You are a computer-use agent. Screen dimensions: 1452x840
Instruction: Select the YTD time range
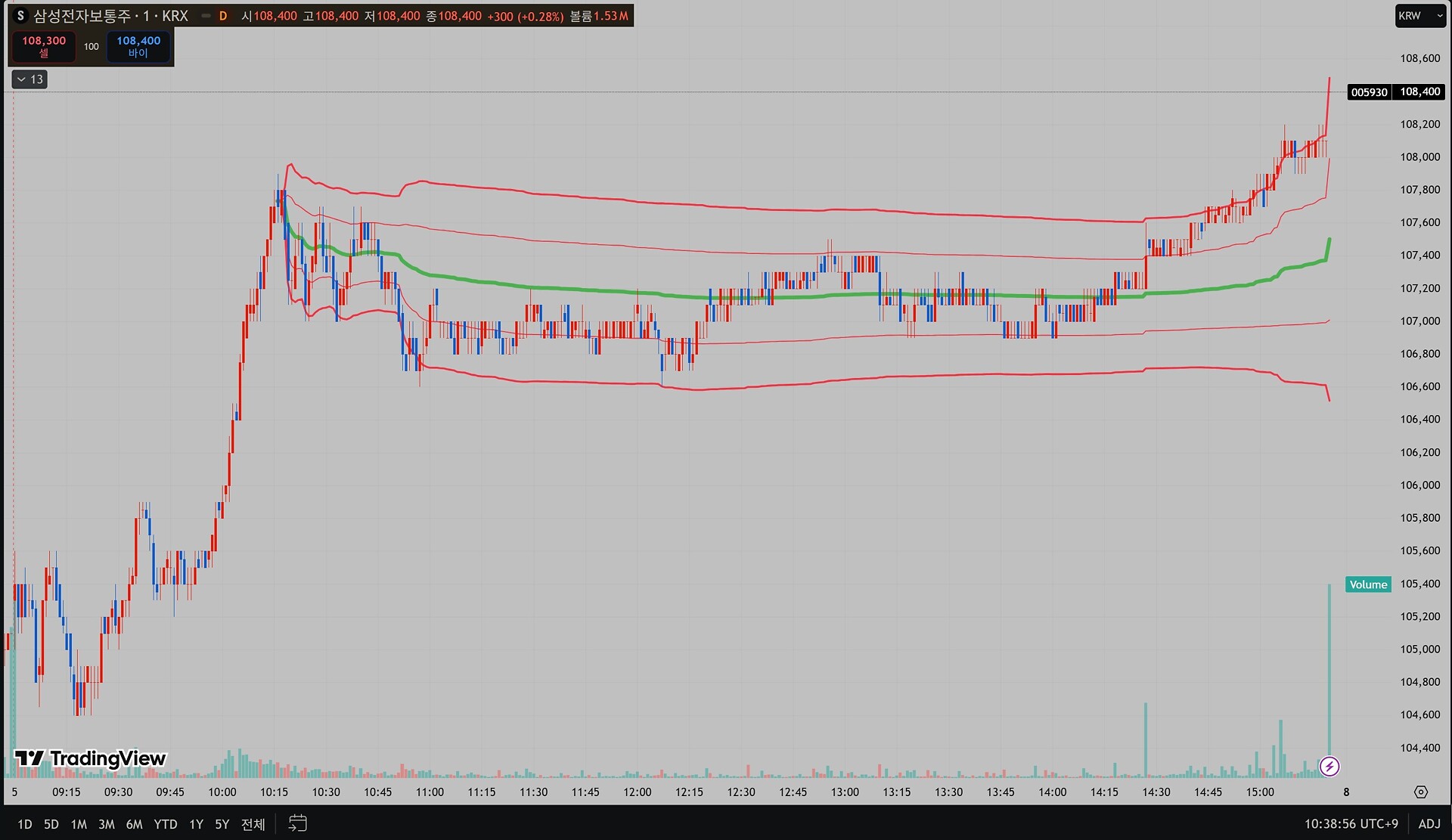coord(165,824)
